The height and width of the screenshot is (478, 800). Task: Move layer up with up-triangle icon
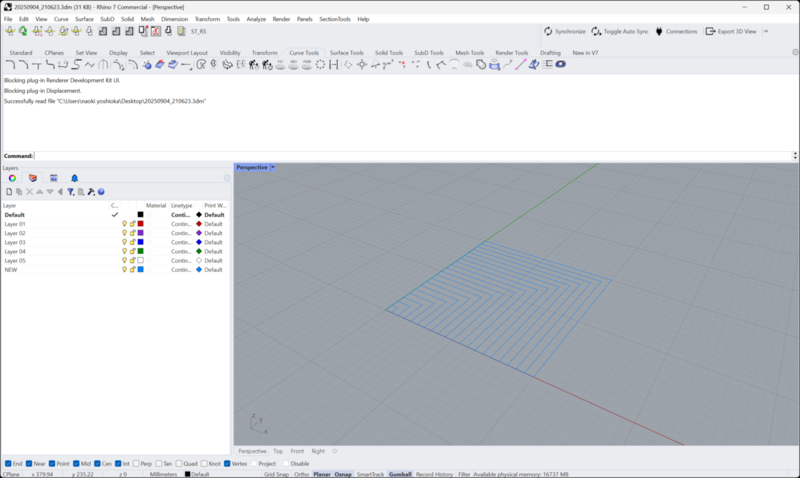tap(39, 192)
